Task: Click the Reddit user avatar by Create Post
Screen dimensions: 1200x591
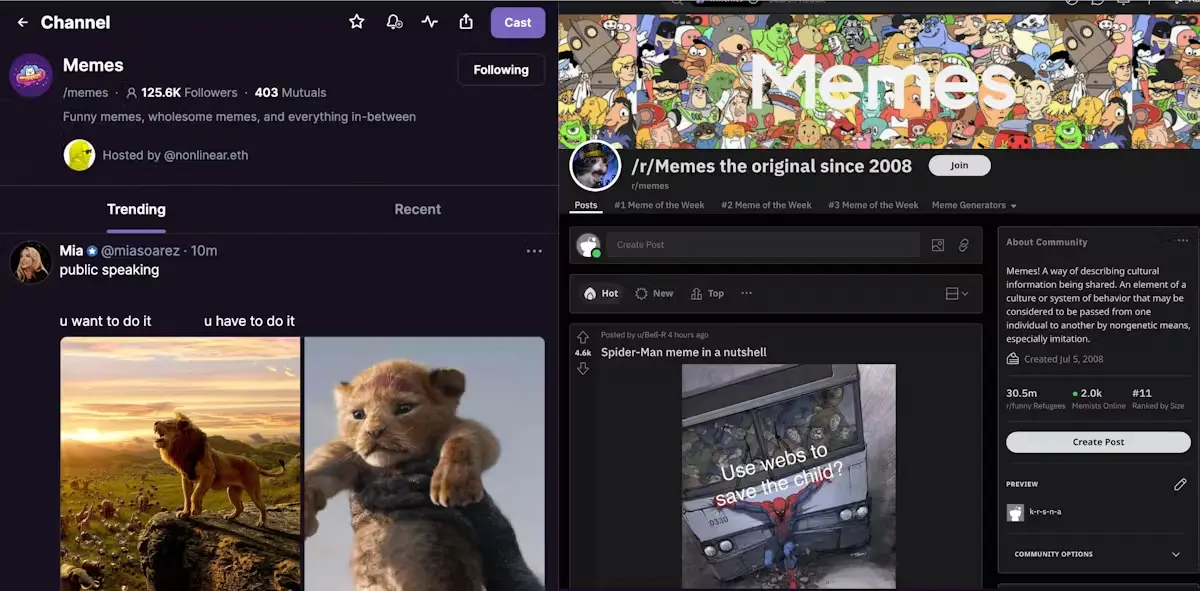Action: (589, 245)
